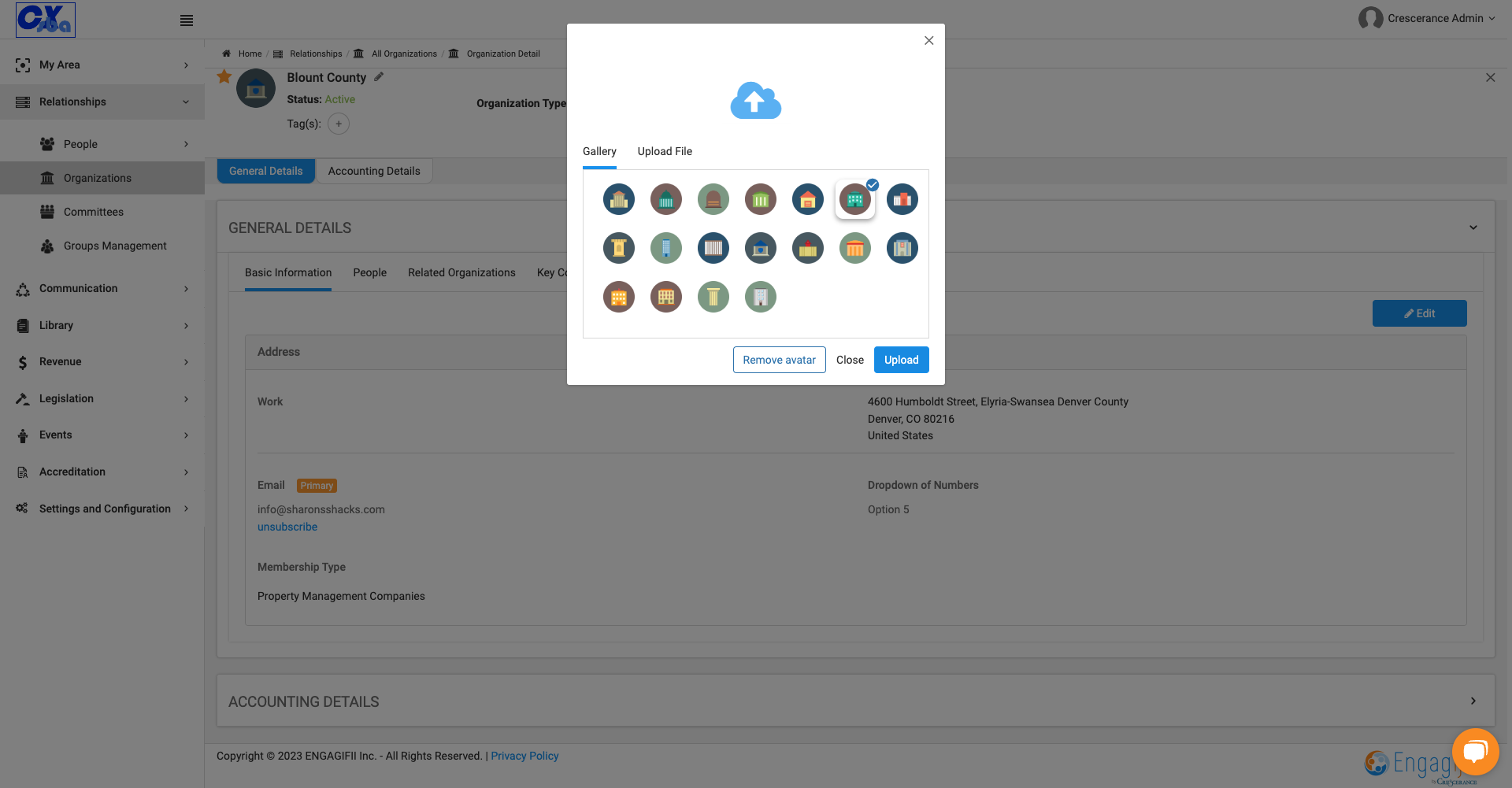
Task: Click the unsubscribe link
Action: (x=287, y=527)
